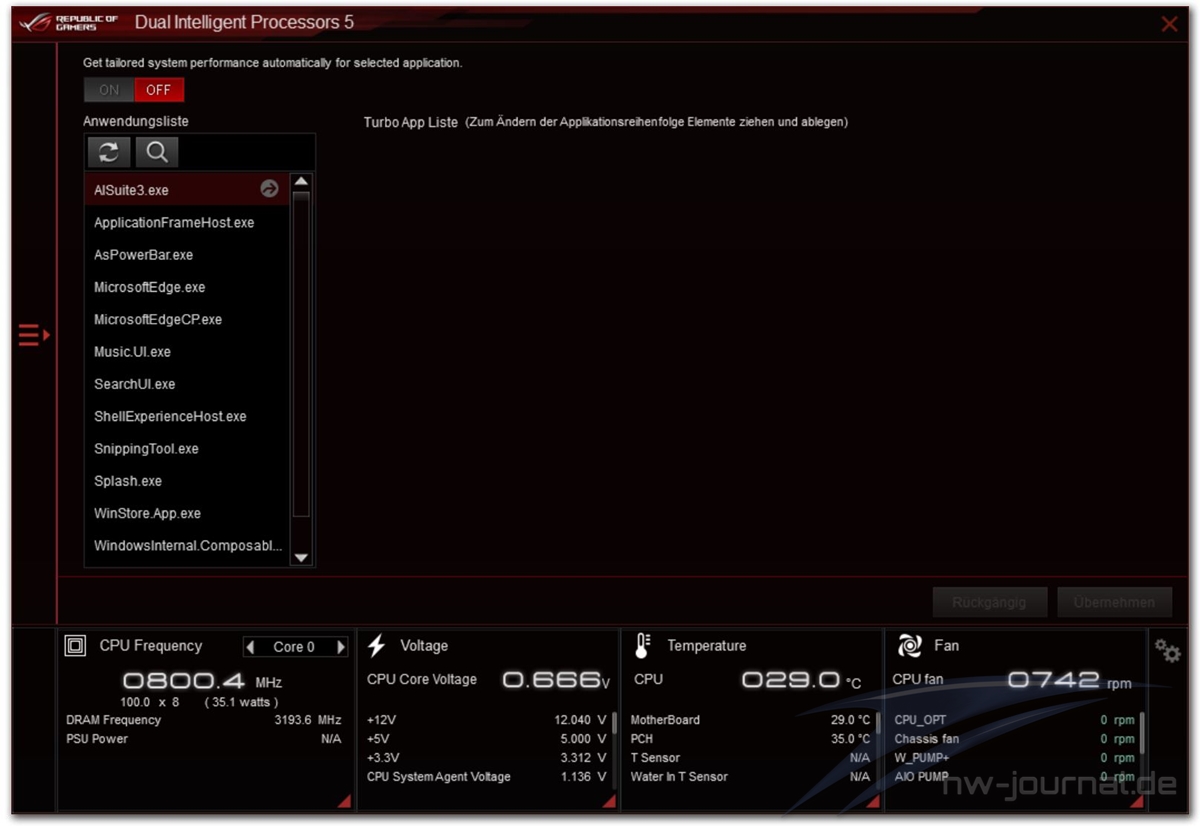The image size is (1200, 826).
Task: Click the Anwendungsliste heading
Action: pos(136,121)
